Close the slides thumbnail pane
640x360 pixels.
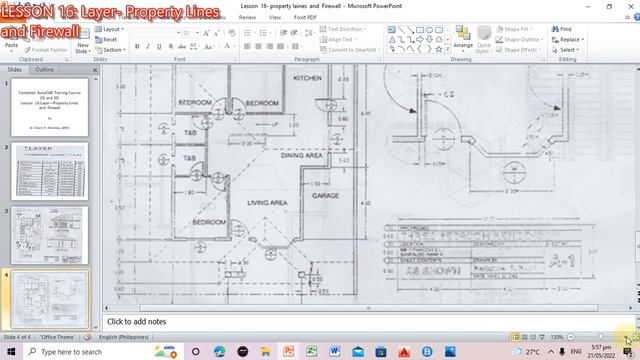95,70
